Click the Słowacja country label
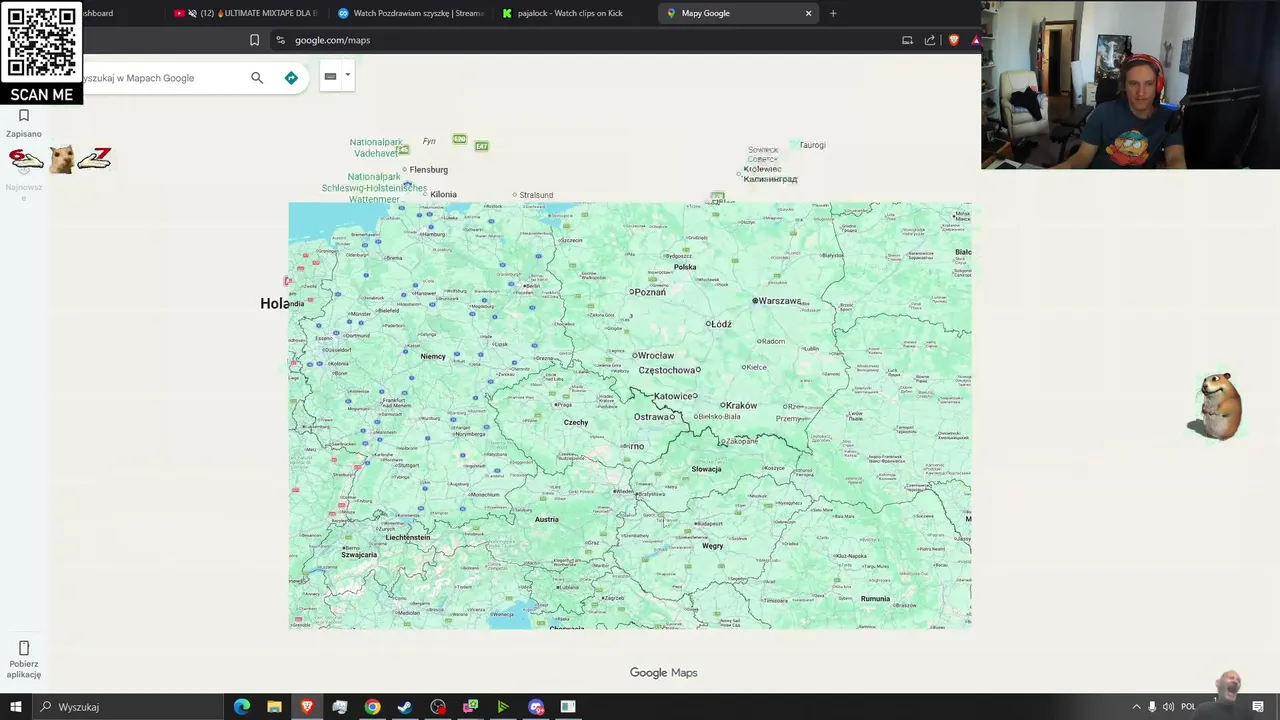Image resolution: width=1280 pixels, height=720 pixels. coord(706,469)
